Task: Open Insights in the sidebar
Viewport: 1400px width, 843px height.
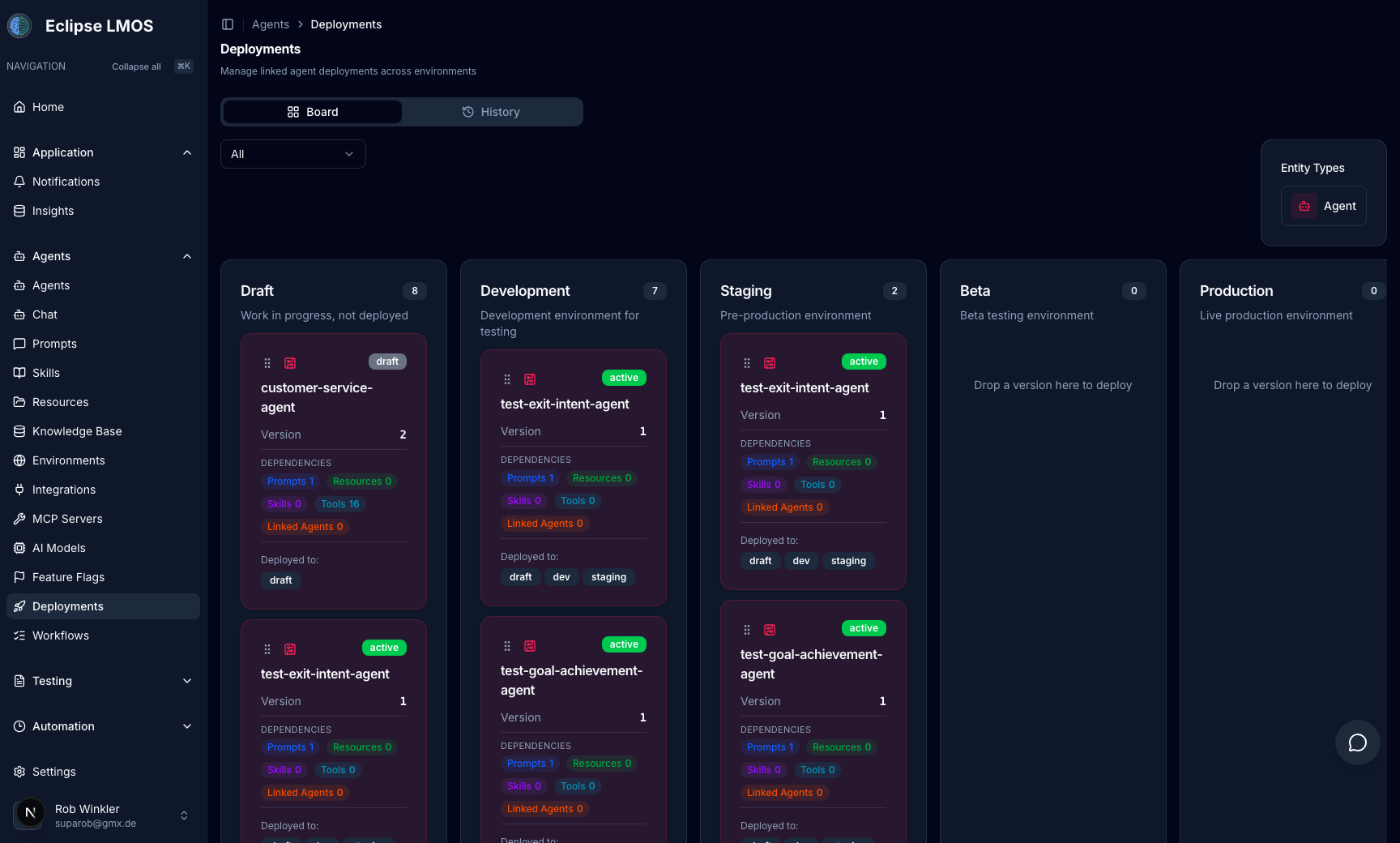Action: (x=103, y=211)
